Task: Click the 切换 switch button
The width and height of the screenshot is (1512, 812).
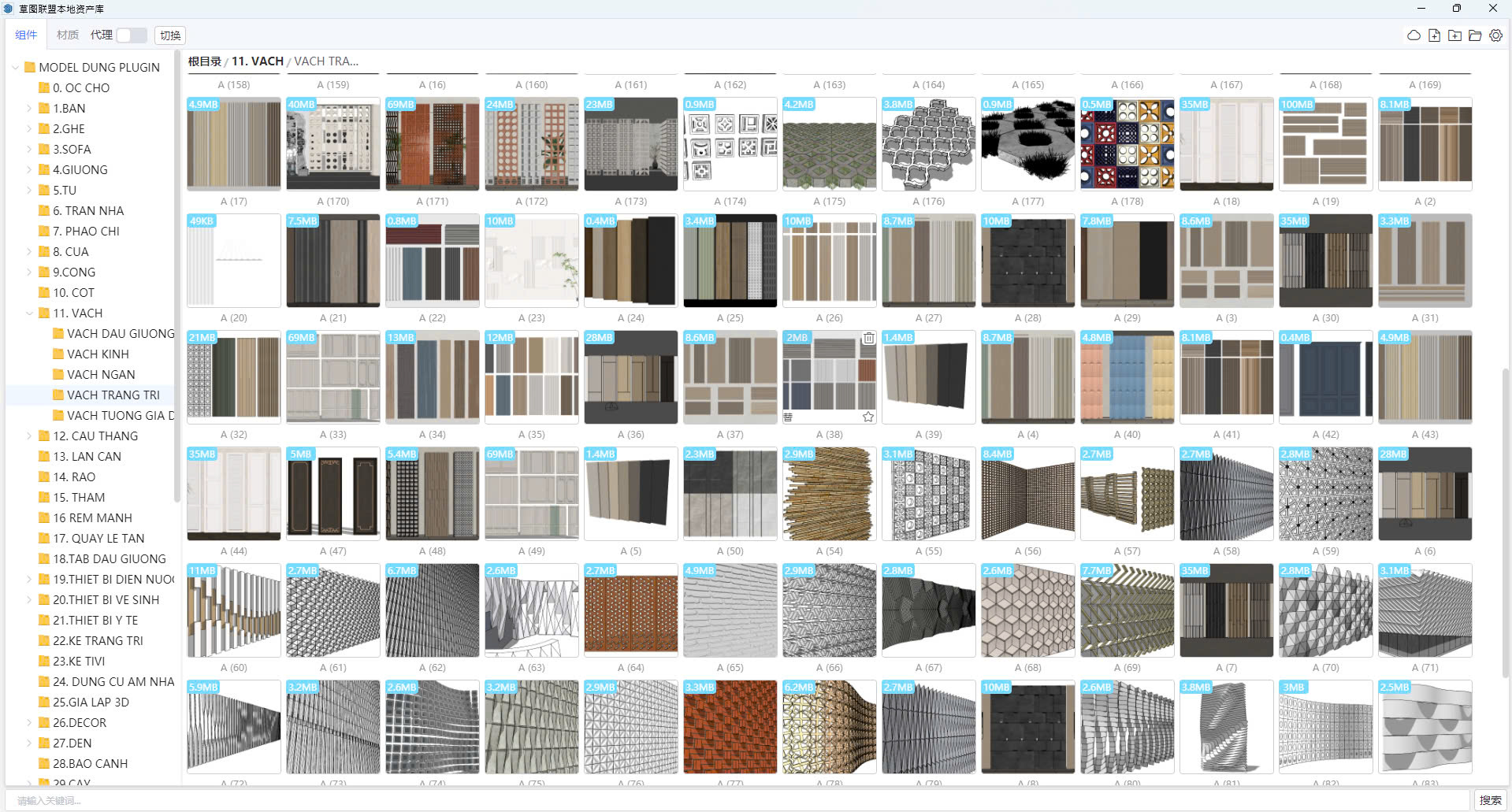Action: tap(170, 35)
